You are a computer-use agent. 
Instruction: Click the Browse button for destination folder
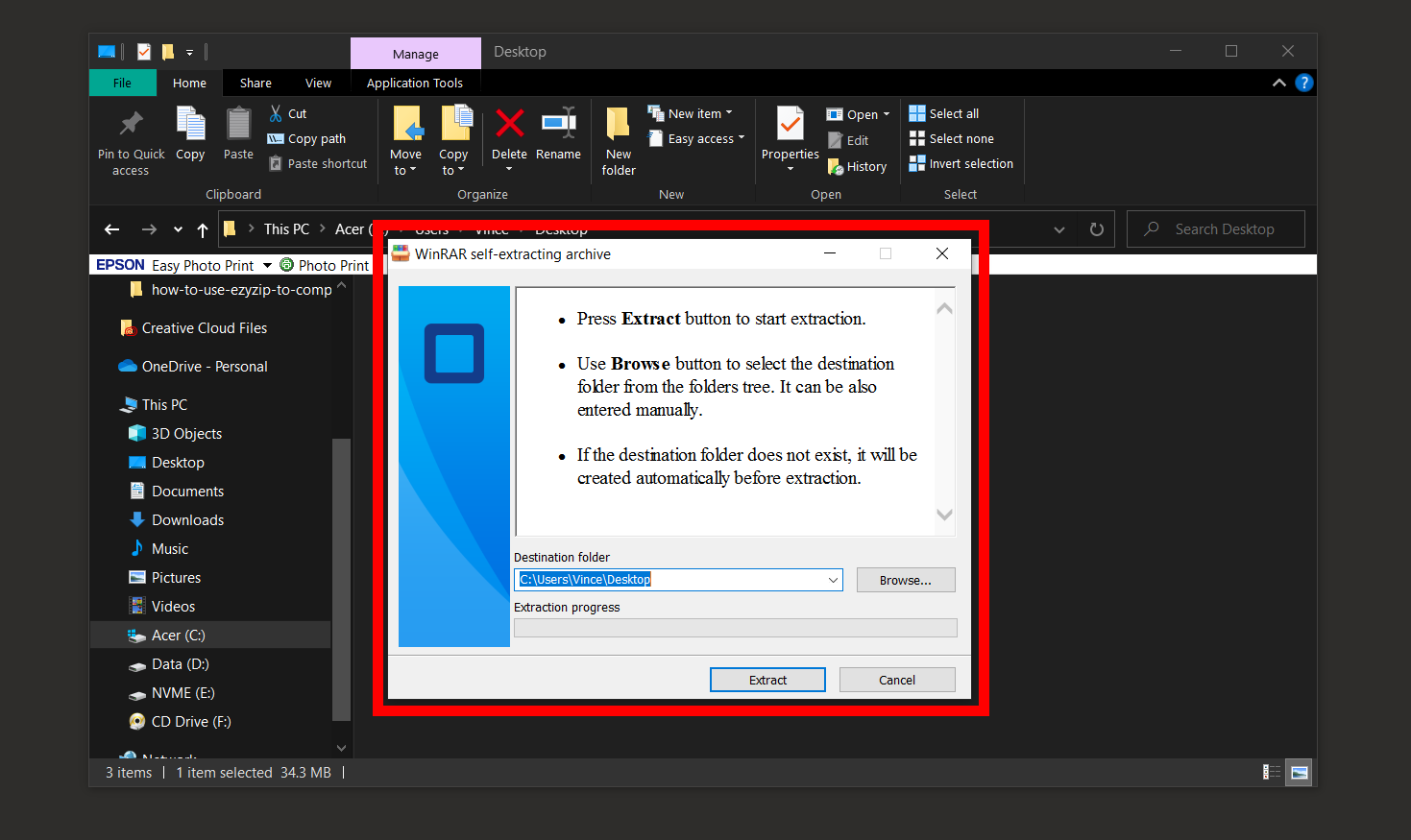[905, 580]
